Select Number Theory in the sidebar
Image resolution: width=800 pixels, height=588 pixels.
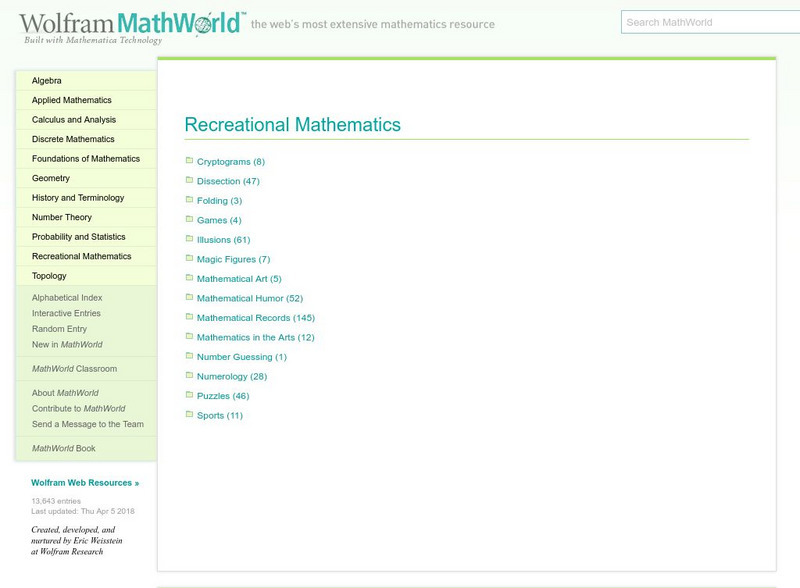[x=86, y=217]
